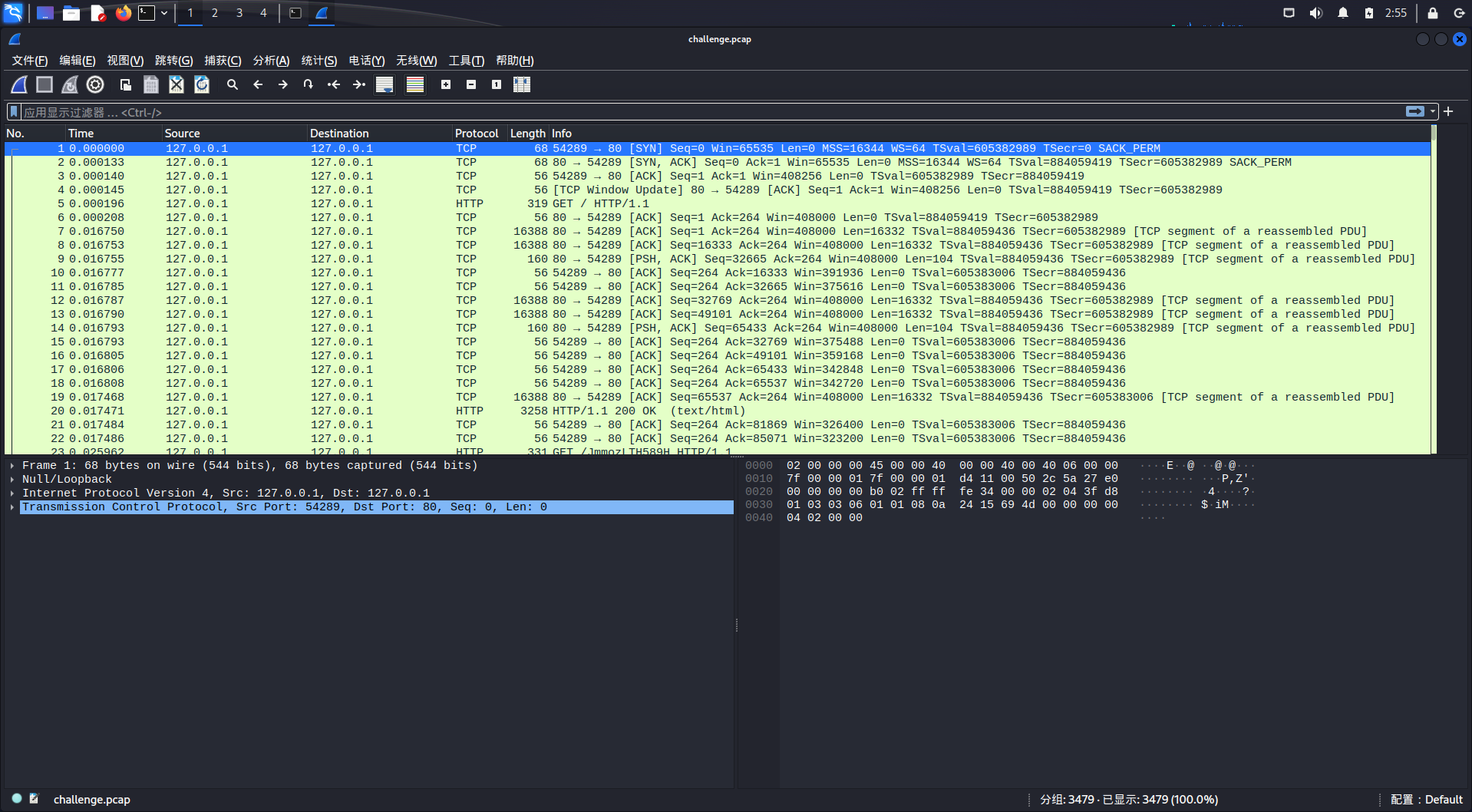This screenshot has height=812, width=1472.
Task: Click the close capture file icon
Action: 177,84
